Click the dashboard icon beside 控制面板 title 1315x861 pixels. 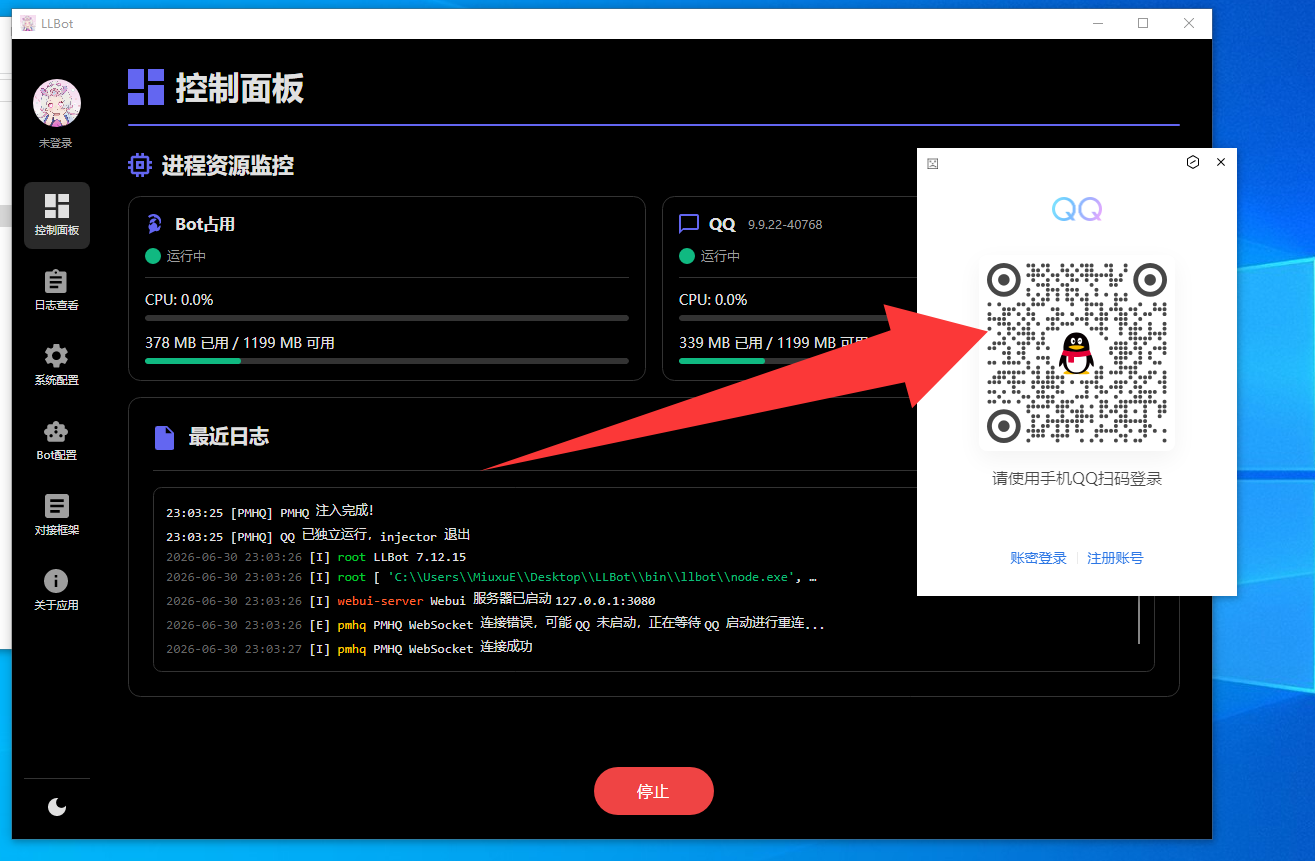pyautogui.click(x=146, y=87)
